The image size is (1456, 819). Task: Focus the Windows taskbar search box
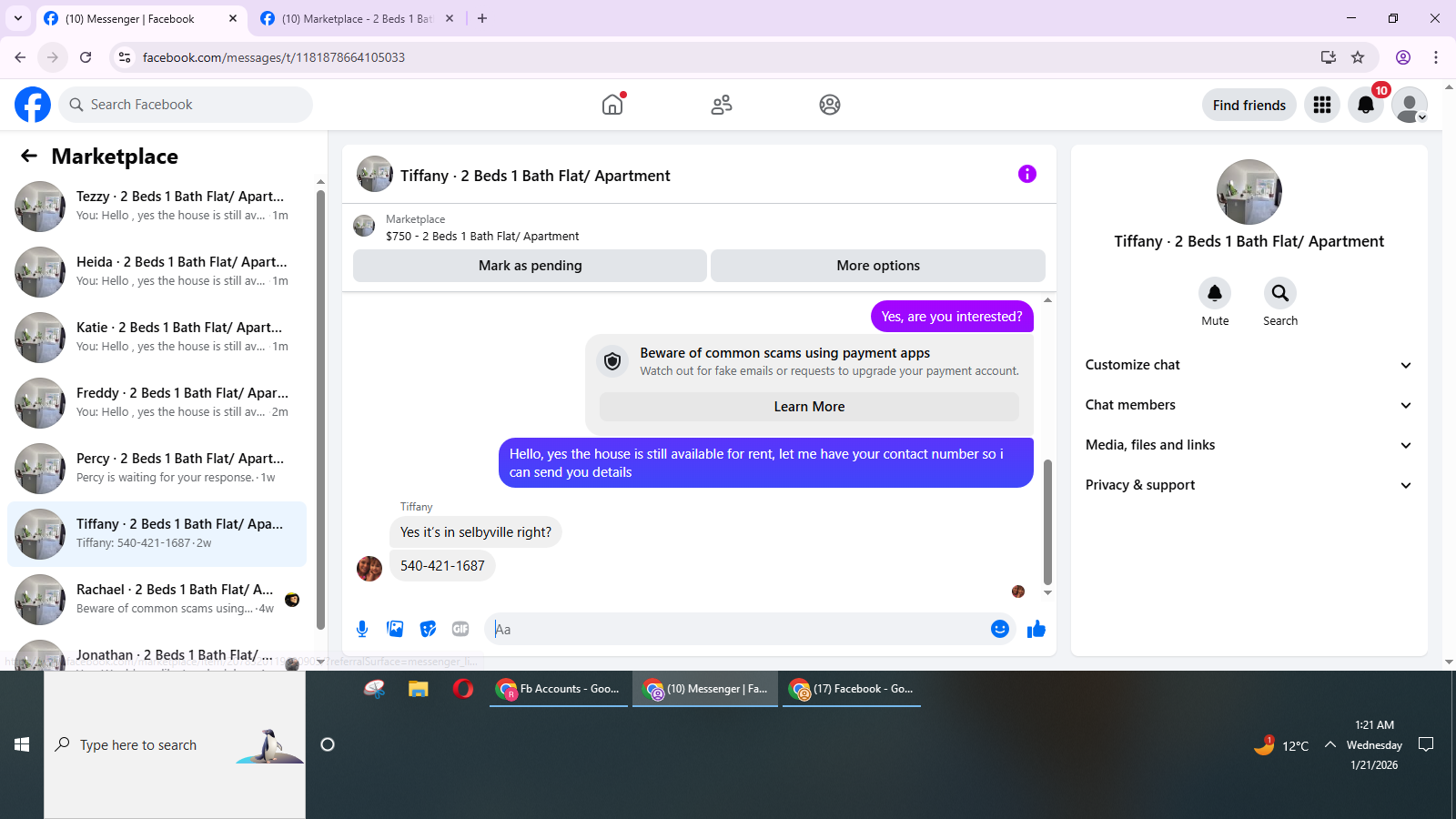click(175, 744)
